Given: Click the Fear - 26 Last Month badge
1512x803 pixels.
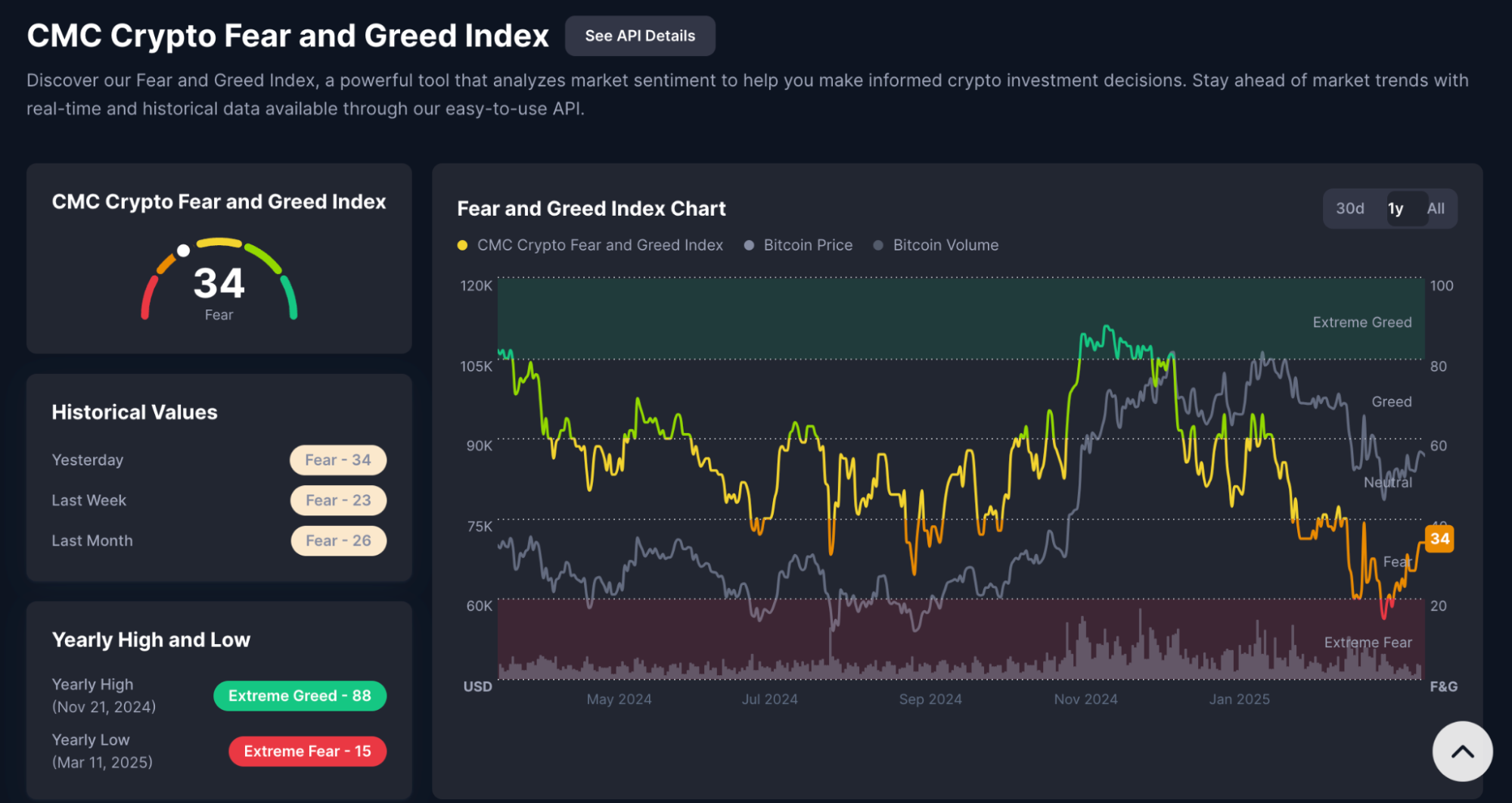Looking at the screenshot, I should tap(338, 540).
